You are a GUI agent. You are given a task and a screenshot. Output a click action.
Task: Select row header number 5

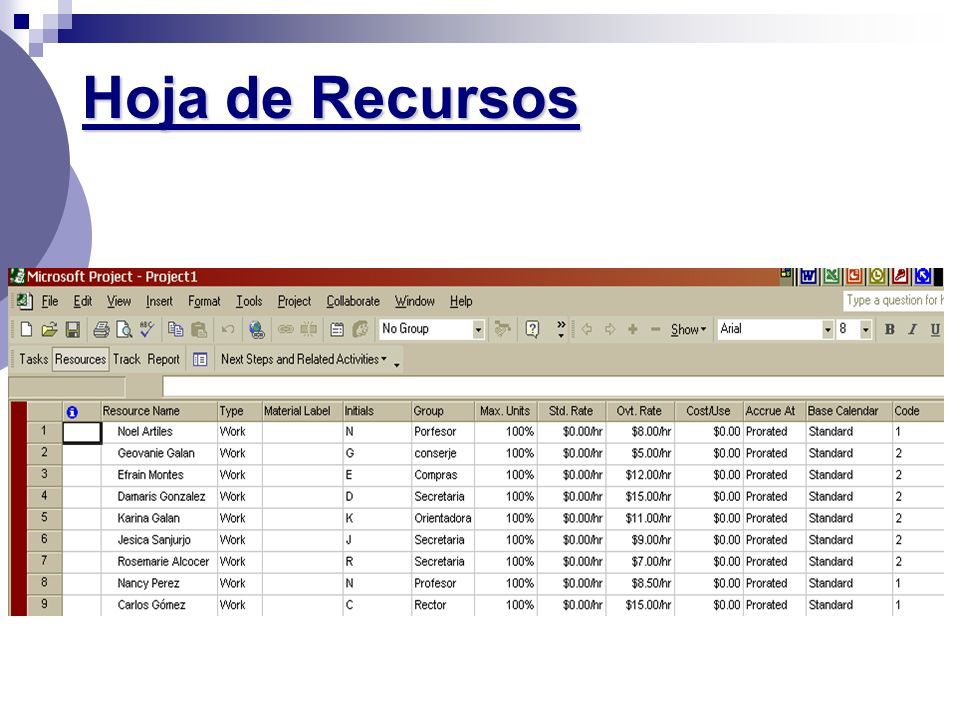(x=44, y=517)
